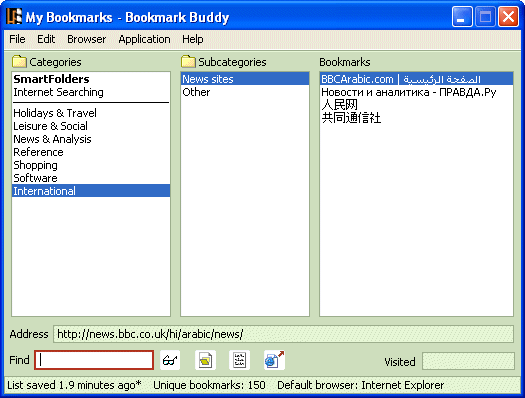Click the text list page icon
The image size is (525, 398).
click(x=239, y=360)
